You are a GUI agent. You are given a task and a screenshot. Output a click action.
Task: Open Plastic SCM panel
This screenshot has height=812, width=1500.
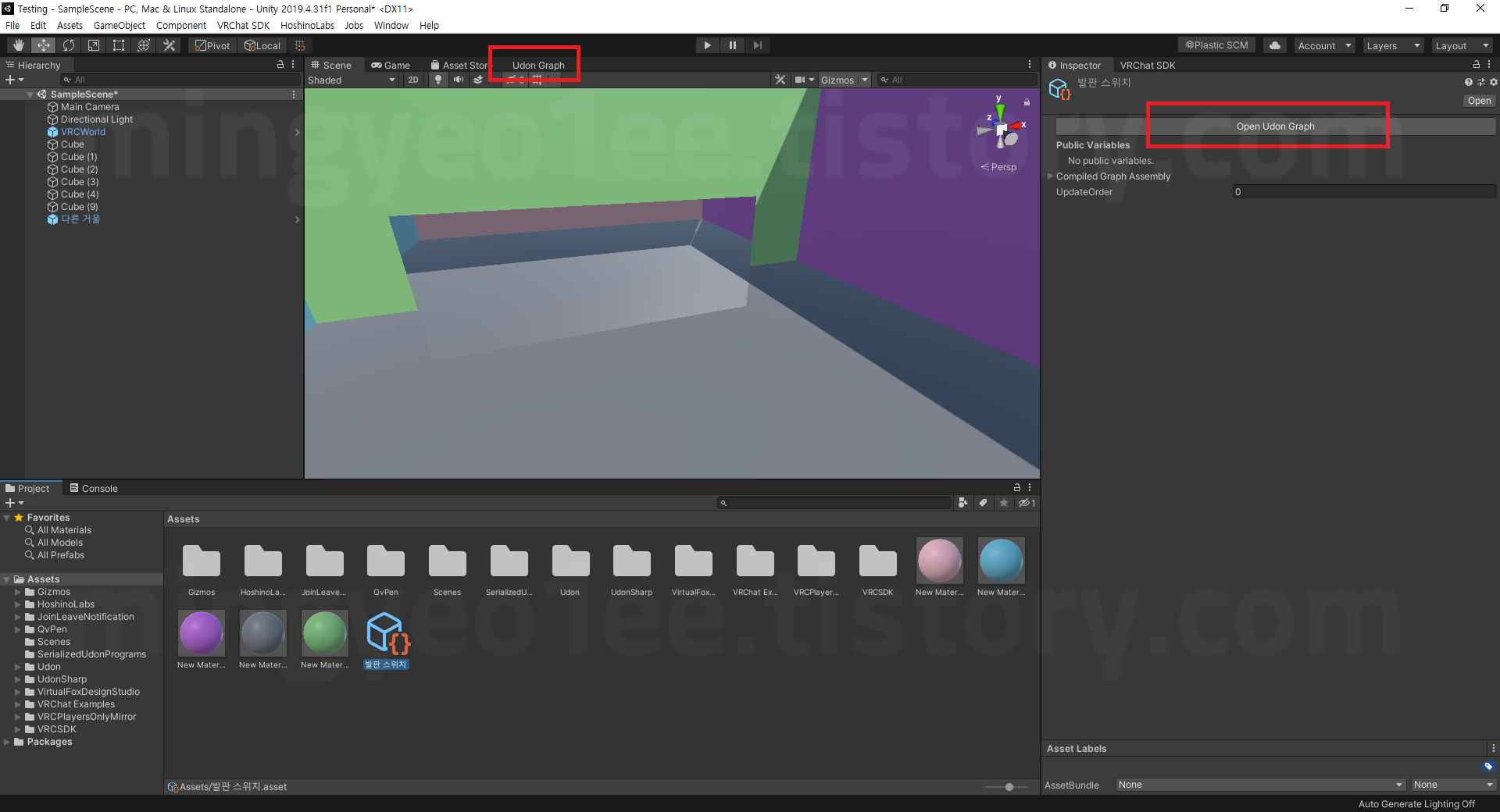pos(1217,45)
